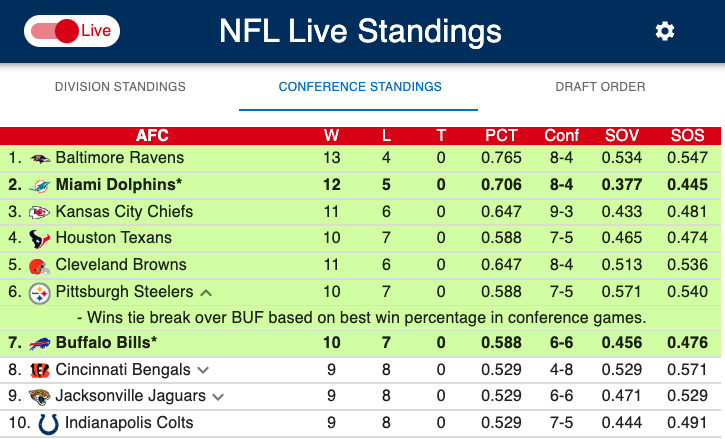Click the Buffalo Bills logo
725x439 pixels.
pos(39,344)
